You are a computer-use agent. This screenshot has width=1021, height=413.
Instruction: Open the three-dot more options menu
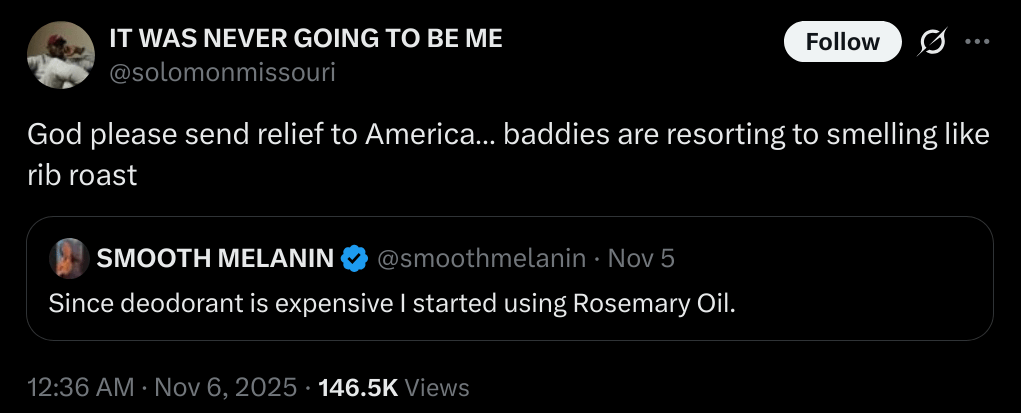[x=976, y=42]
